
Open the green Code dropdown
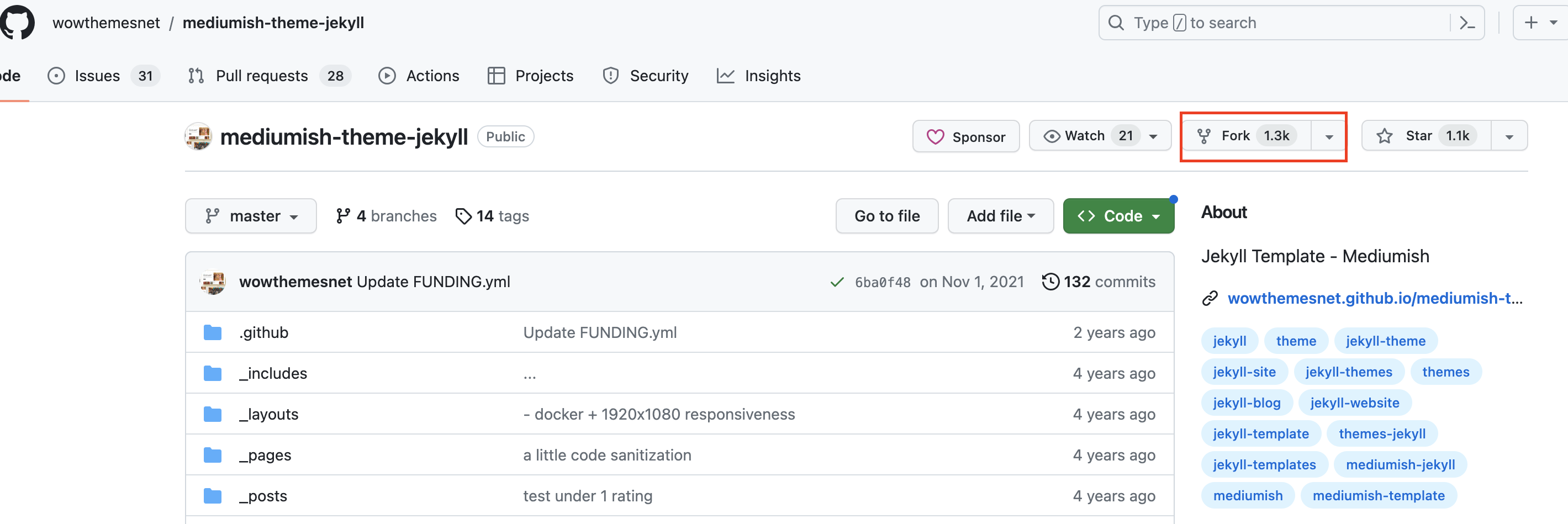(1118, 216)
